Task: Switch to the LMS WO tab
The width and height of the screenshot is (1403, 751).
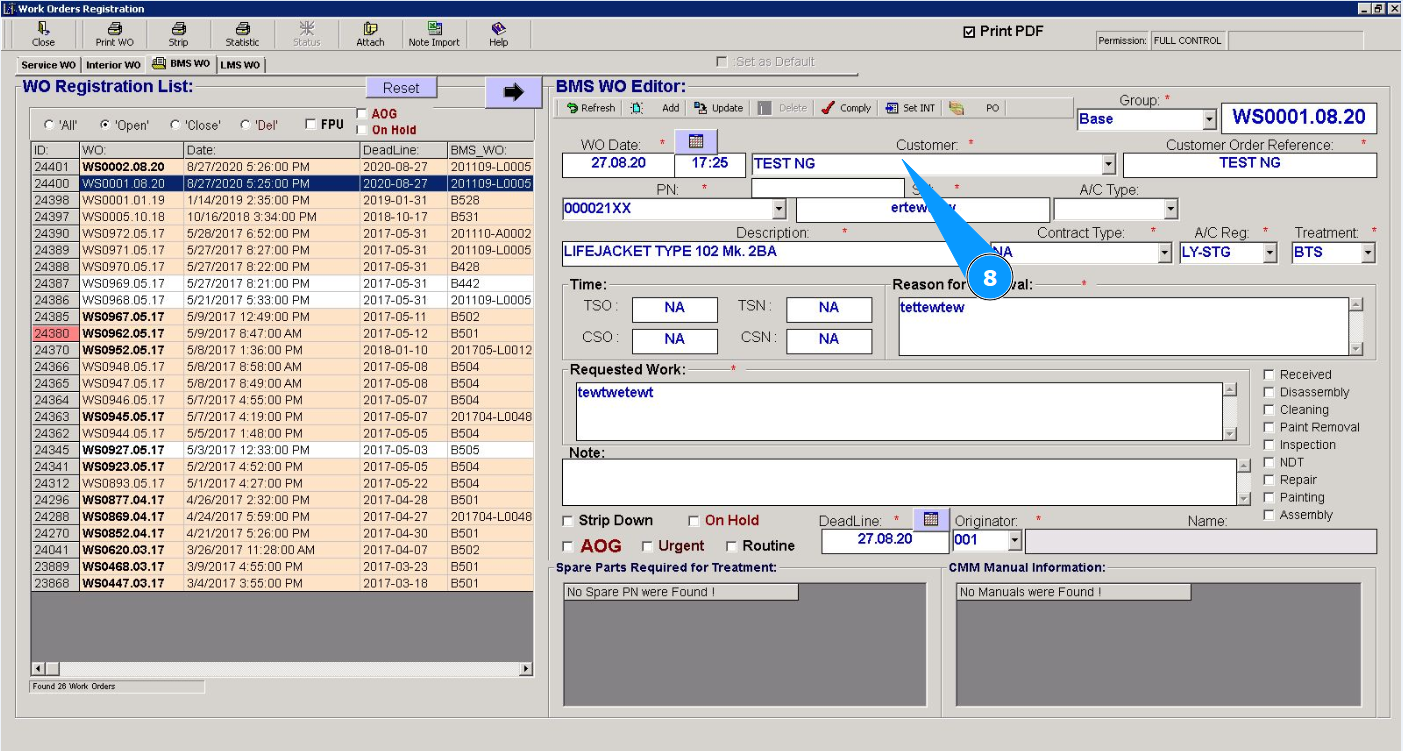Action: point(240,65)
